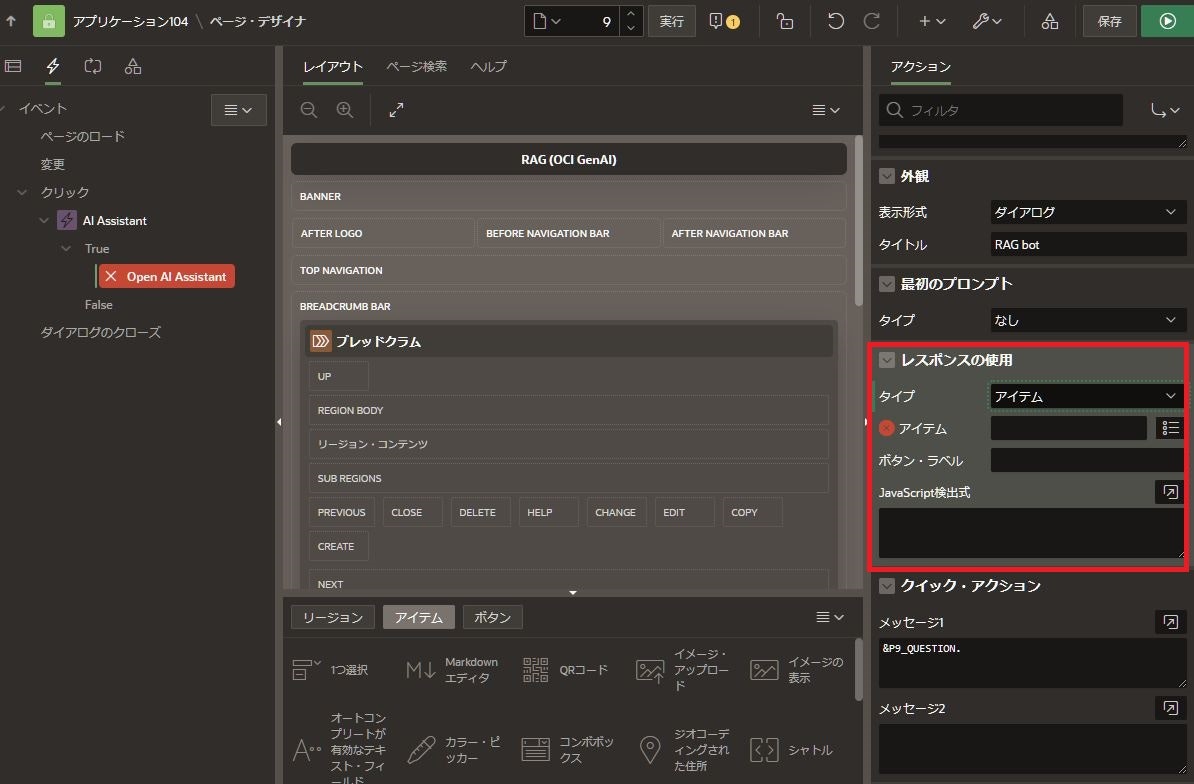Image resolution: width=1194 pixels, height=784 pixels.
Task: Select ページのロード in the event tree
Action: click(x=82, y=136)
